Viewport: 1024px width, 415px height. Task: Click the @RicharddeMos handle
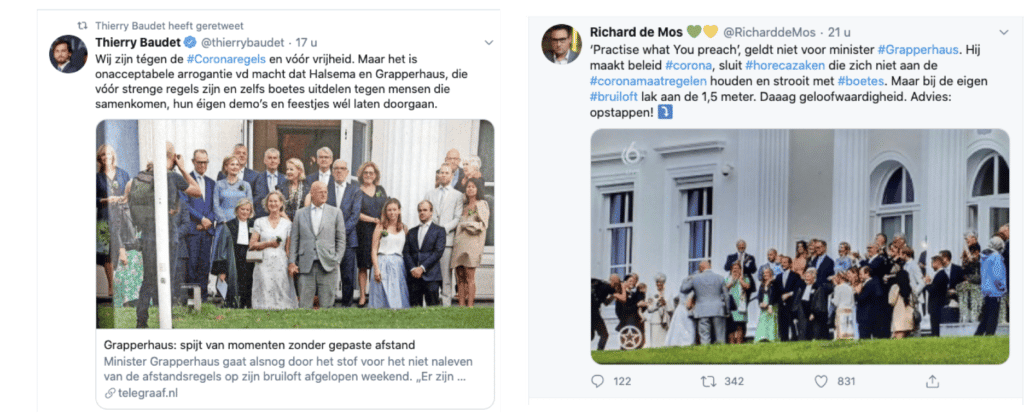tap(770, 33)
